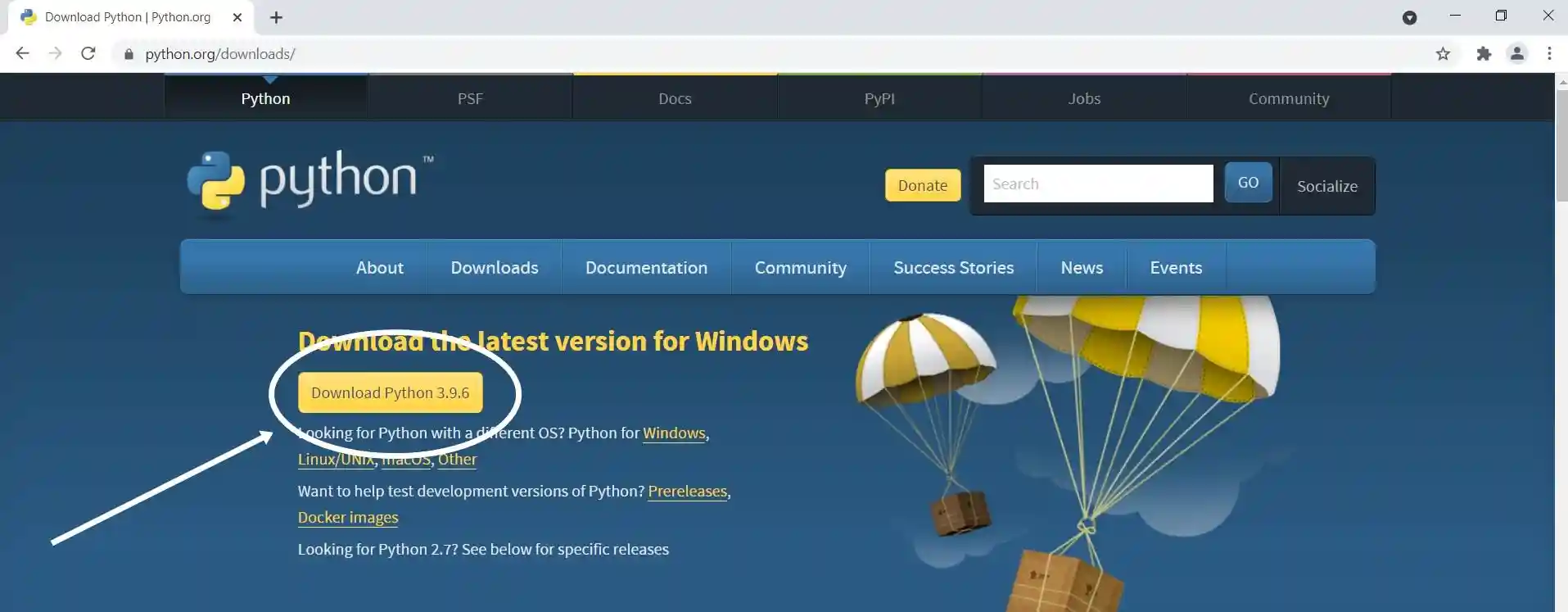Screen dimensions: 1568x612
Task: Open Chrome three-dot menu
Action: (1549, 54)
